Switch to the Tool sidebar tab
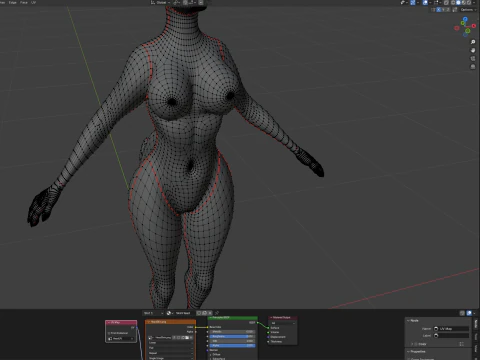 pyautogui.click(x=476, y=336)
